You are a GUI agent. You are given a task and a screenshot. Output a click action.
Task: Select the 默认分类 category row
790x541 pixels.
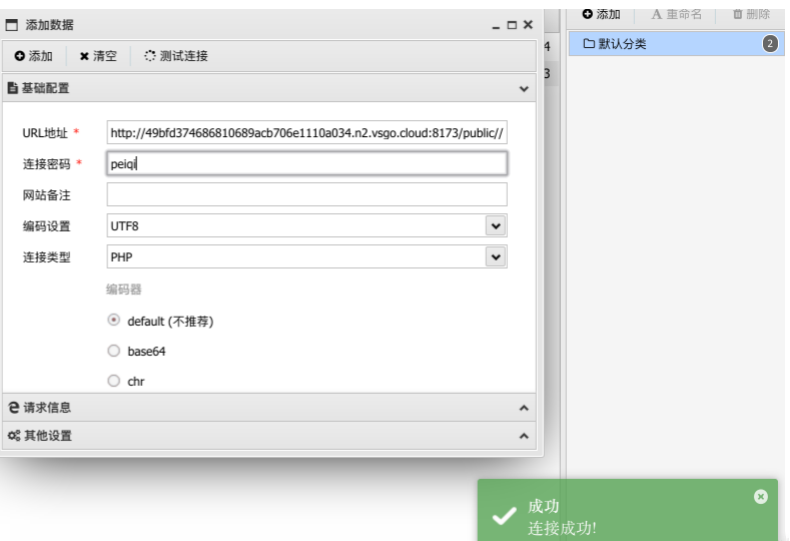(677, 44)
